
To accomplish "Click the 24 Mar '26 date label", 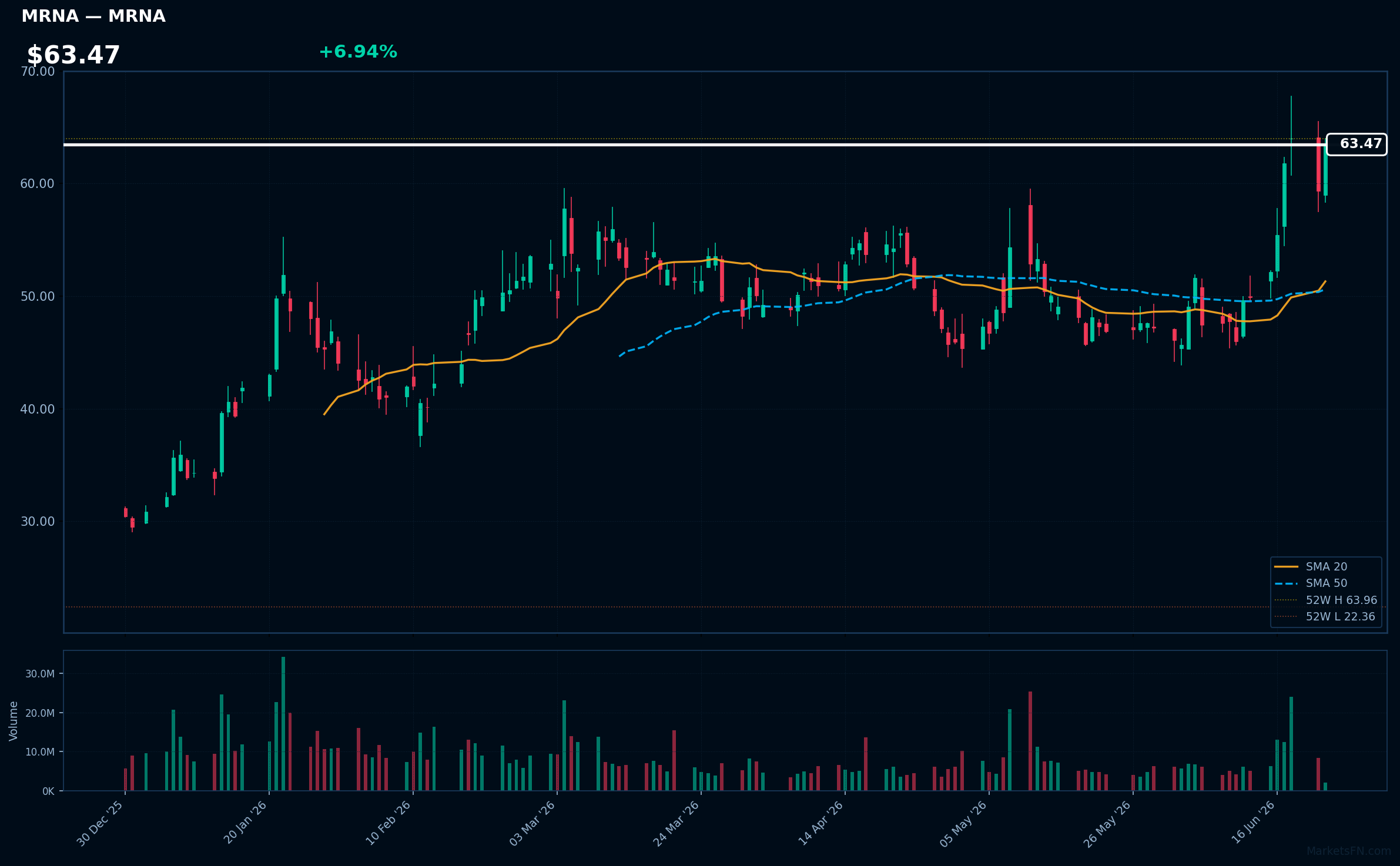I will pos(676,824).
